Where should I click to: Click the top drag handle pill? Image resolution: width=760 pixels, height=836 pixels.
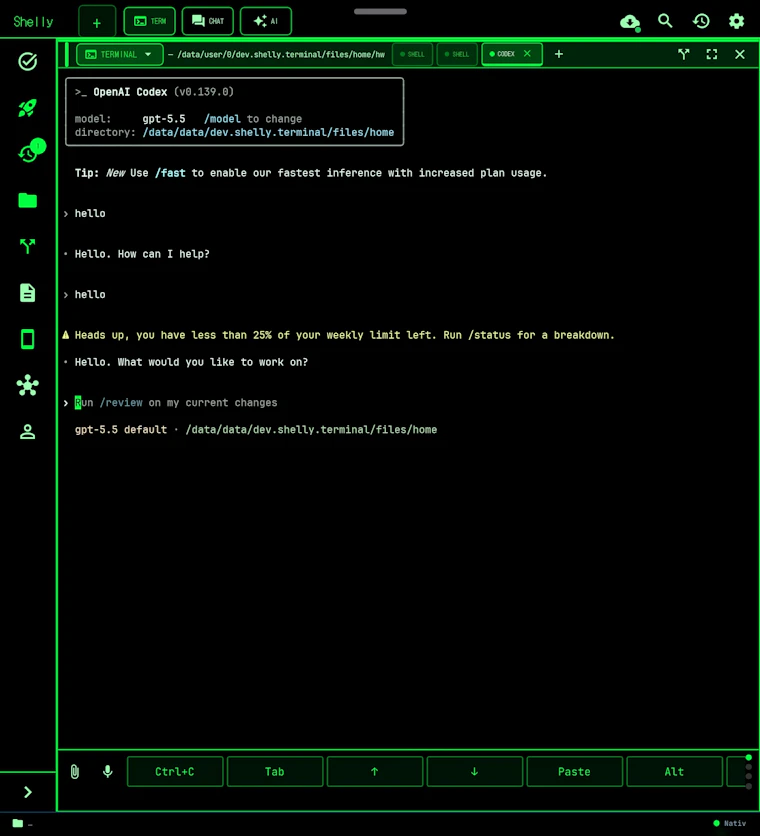tap(380, 11)
